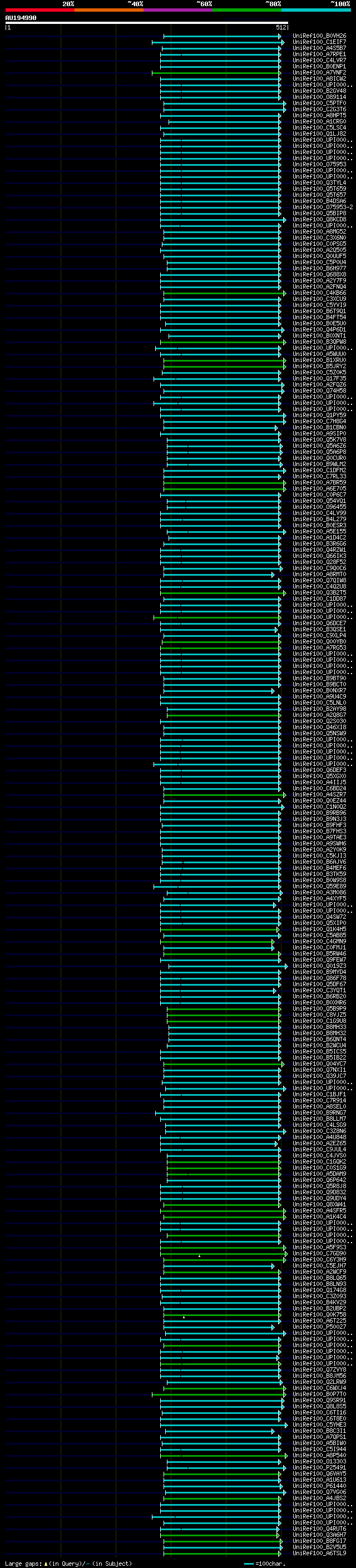Click the =100char. scale legend bar

[x=248, y=1564]
